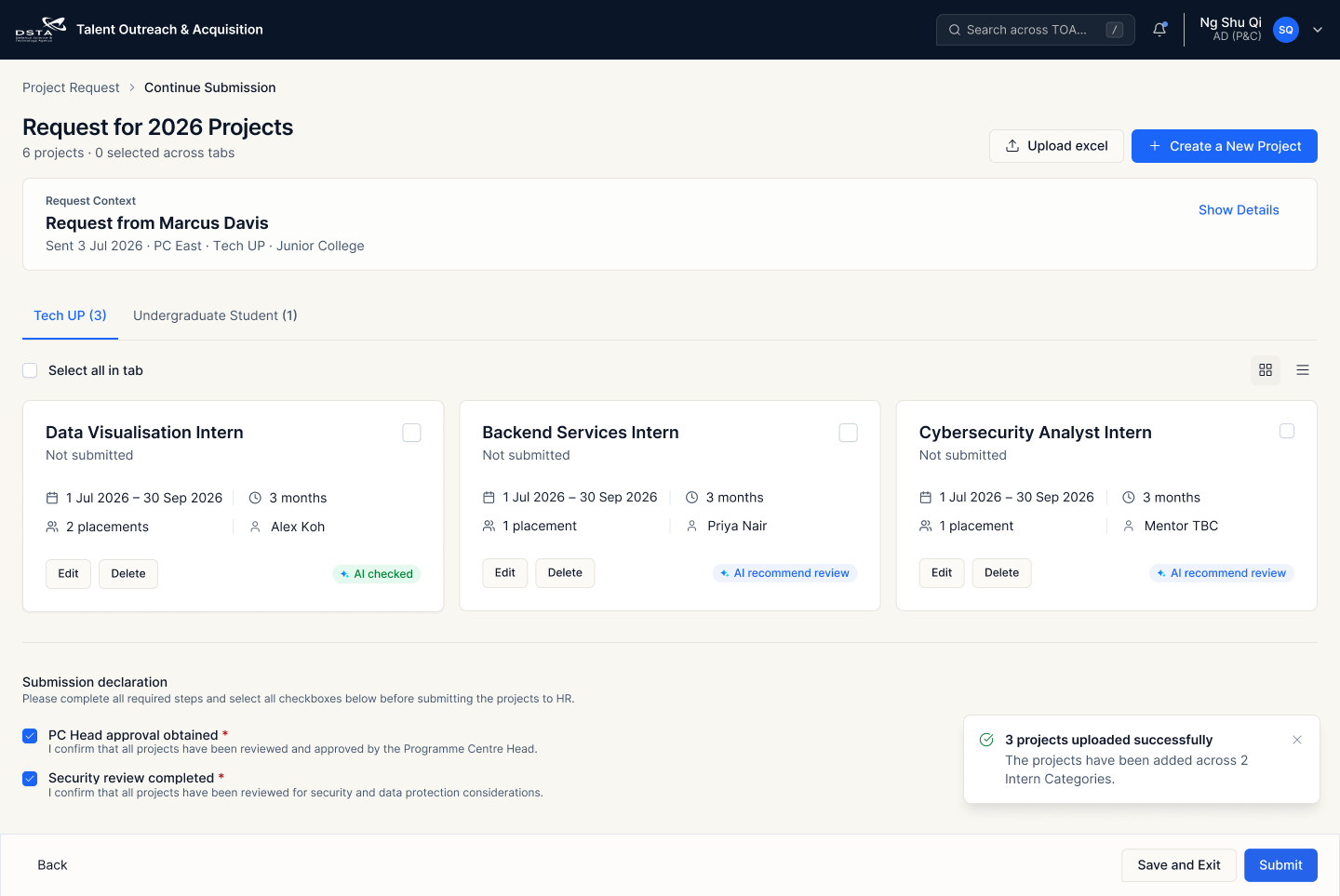Image resolution: width=1340 pixels, height=896 pixels.
Task: Click the Cybersecurity Analyst Intern title
Action: pyautogui.click(x=1035, y=433)
